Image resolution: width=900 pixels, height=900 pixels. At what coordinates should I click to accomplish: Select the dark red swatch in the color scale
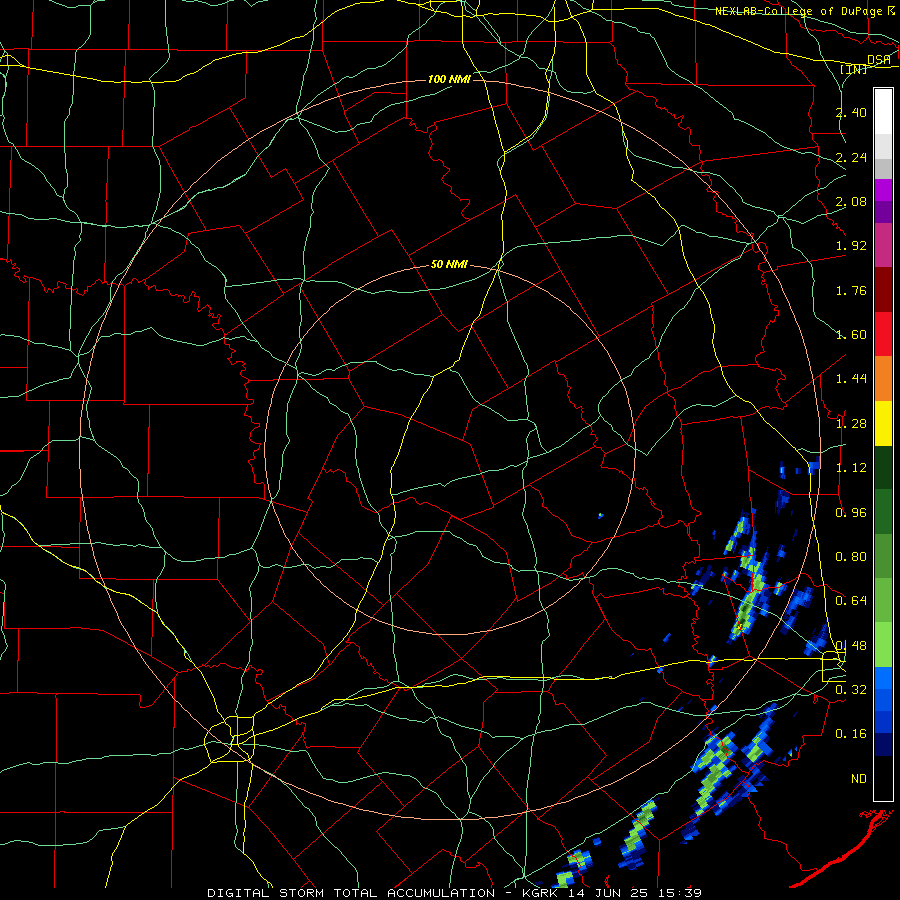point(883,290)
